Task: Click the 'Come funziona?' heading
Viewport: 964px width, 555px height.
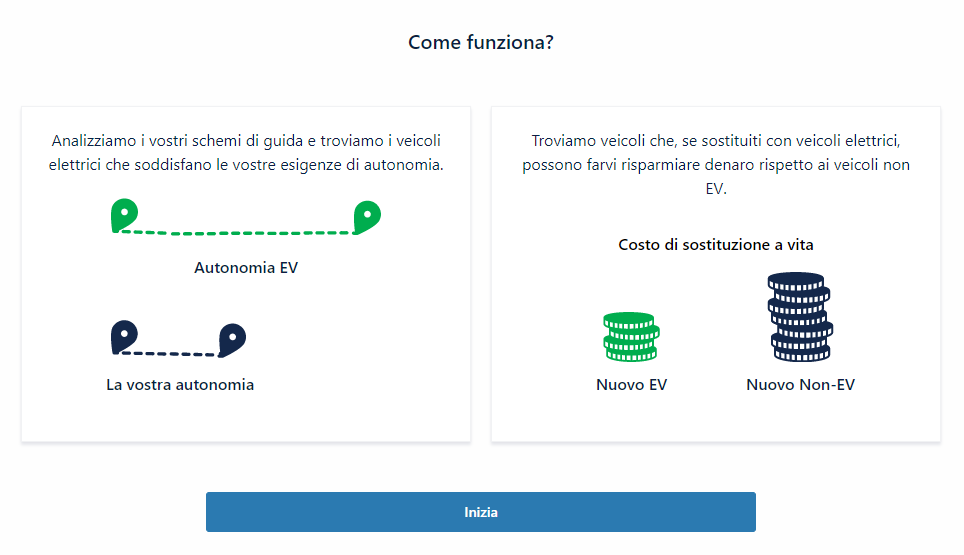Action: (x=481, y=43)
